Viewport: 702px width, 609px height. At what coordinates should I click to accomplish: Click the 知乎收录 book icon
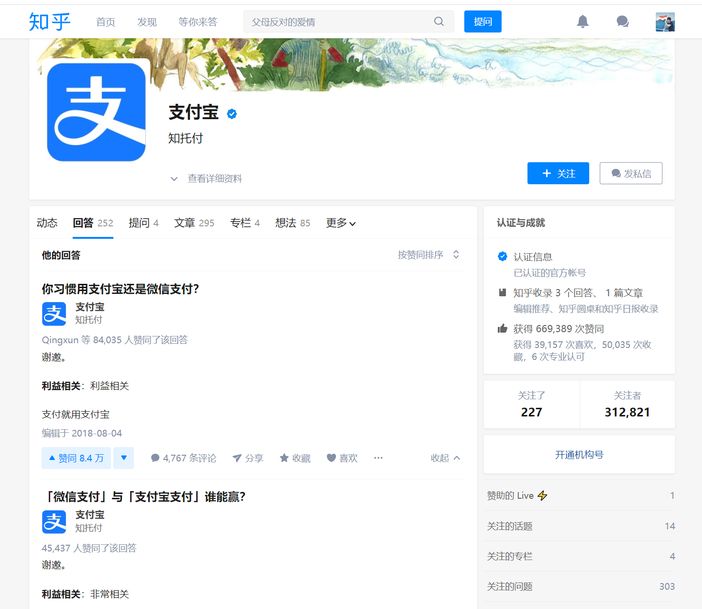(x=502, y=292)
